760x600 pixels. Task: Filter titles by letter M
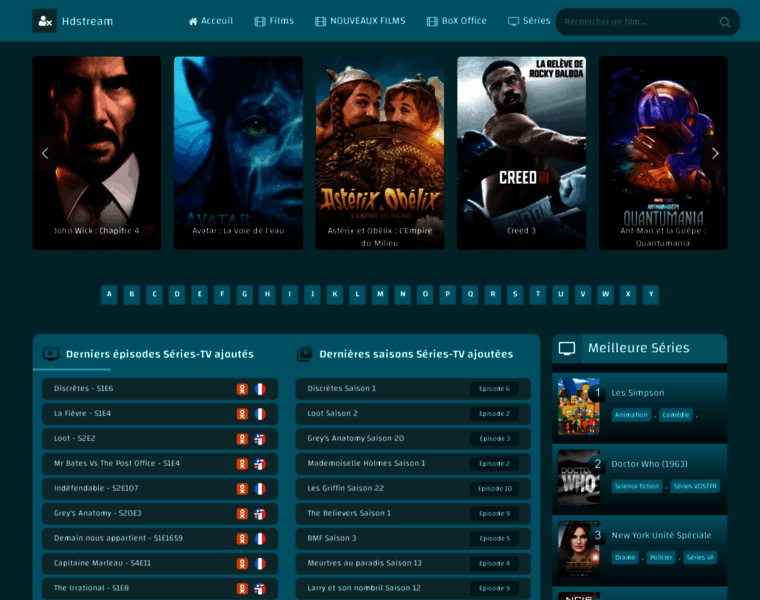[x=380, y=294]
